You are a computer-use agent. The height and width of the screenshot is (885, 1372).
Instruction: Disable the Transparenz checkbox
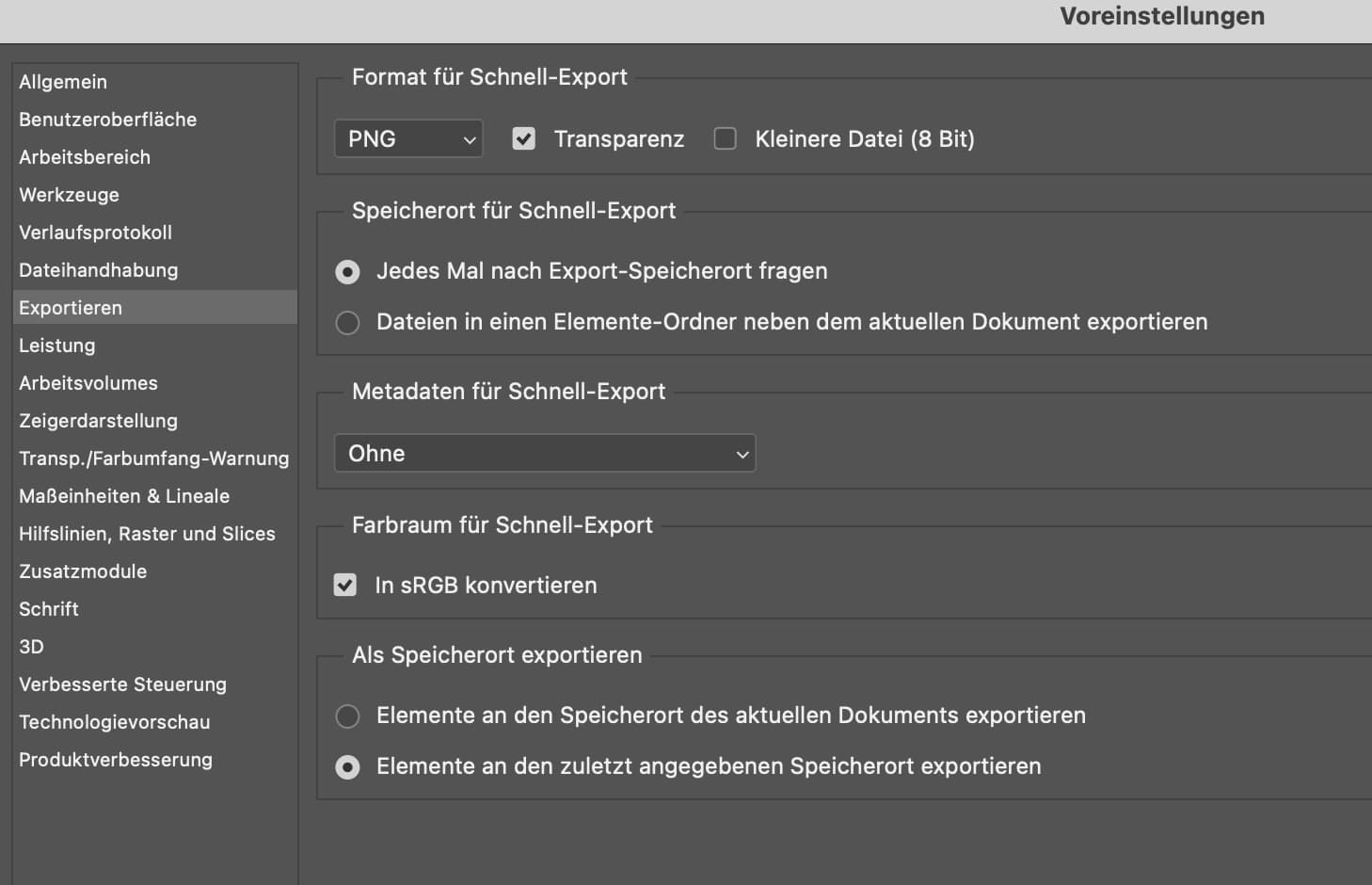coord(524,139)
